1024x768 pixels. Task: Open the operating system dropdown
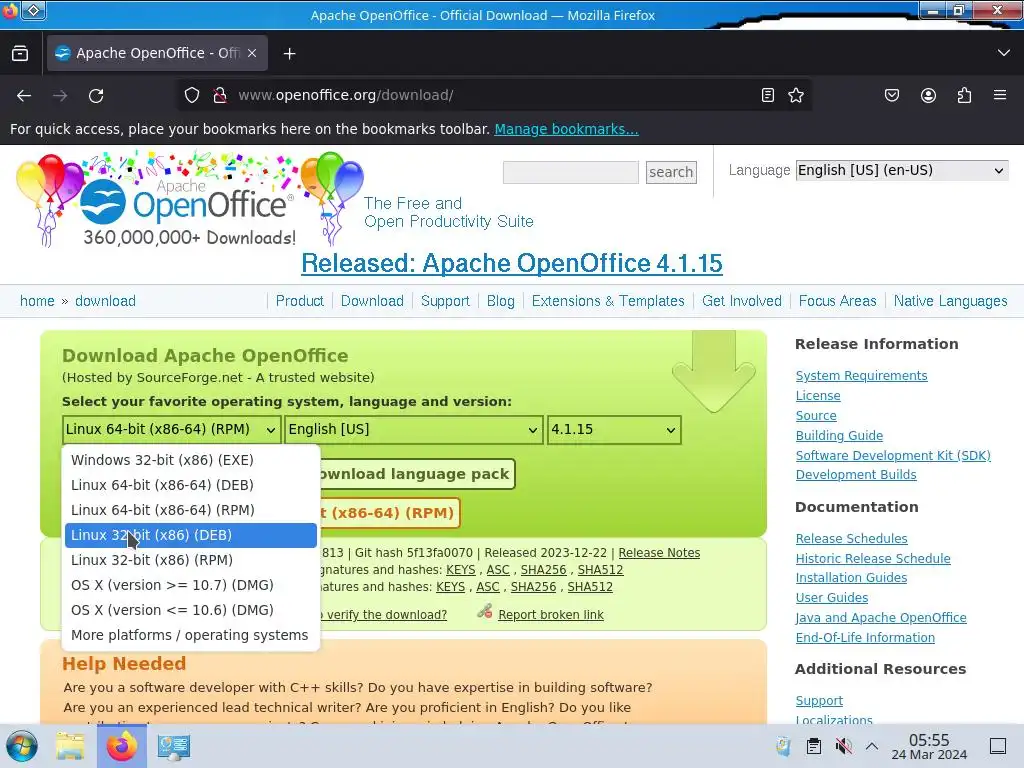pyautogui.click(x=171, y=430)
